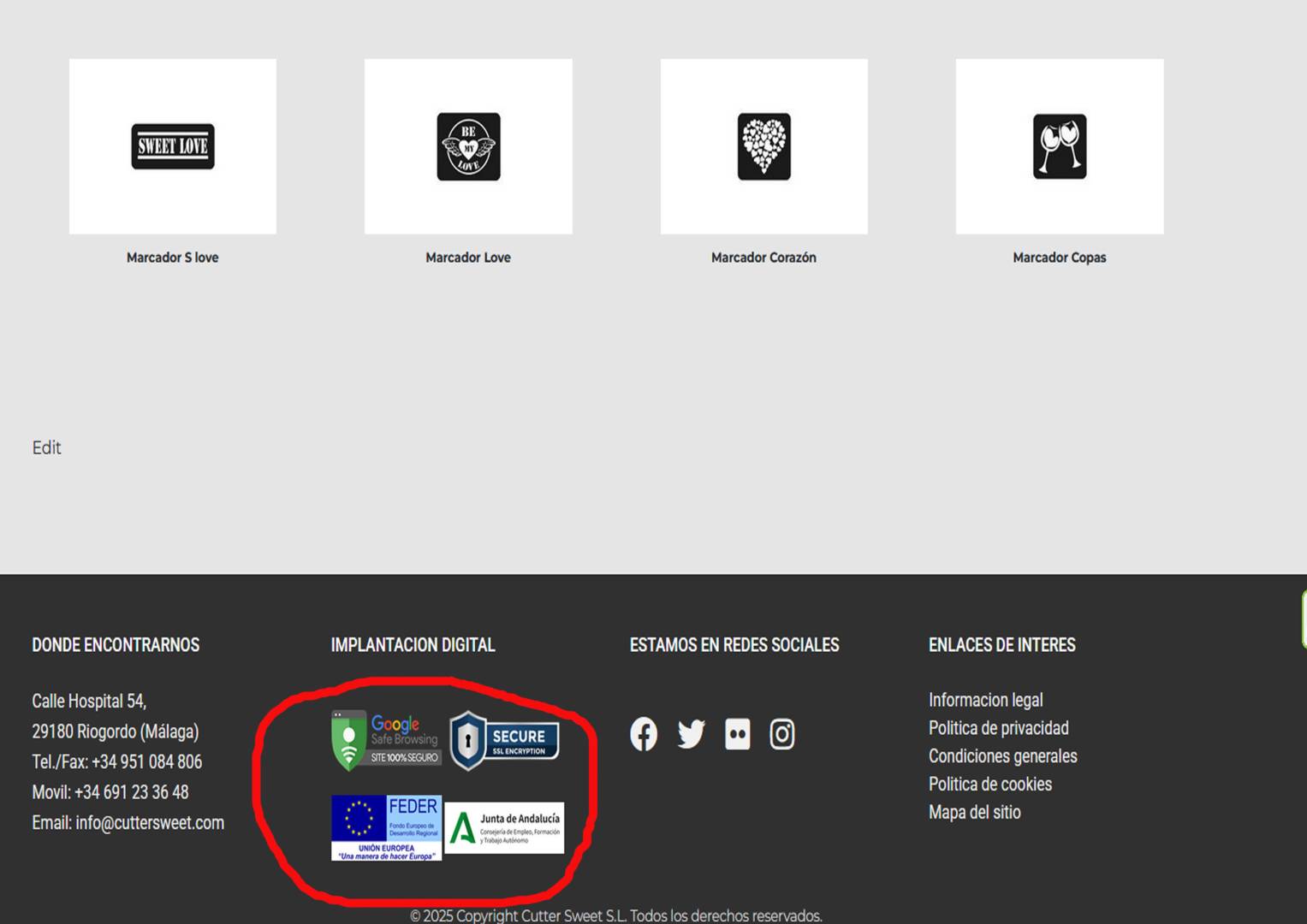Click the FEDER Unión Europea logo
Image resolution: width=1307 pixels, height=924 pixels.
point(386,827)
